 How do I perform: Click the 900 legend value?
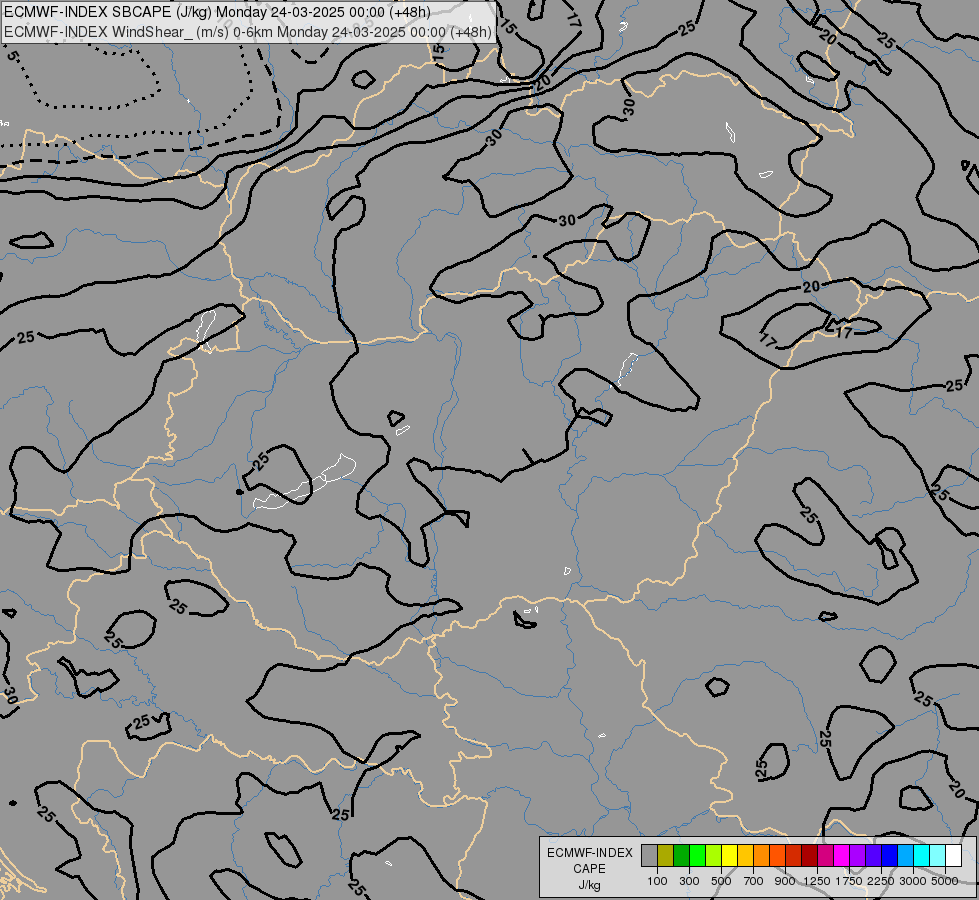(785, 881)
